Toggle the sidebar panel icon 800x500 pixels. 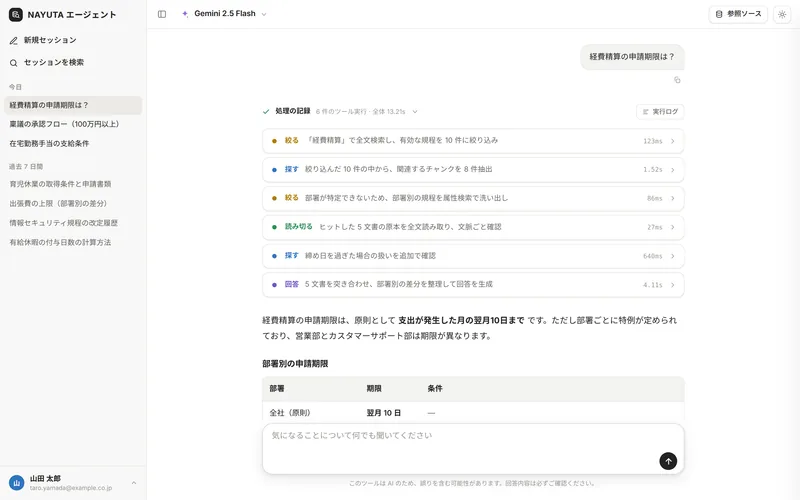162,14
